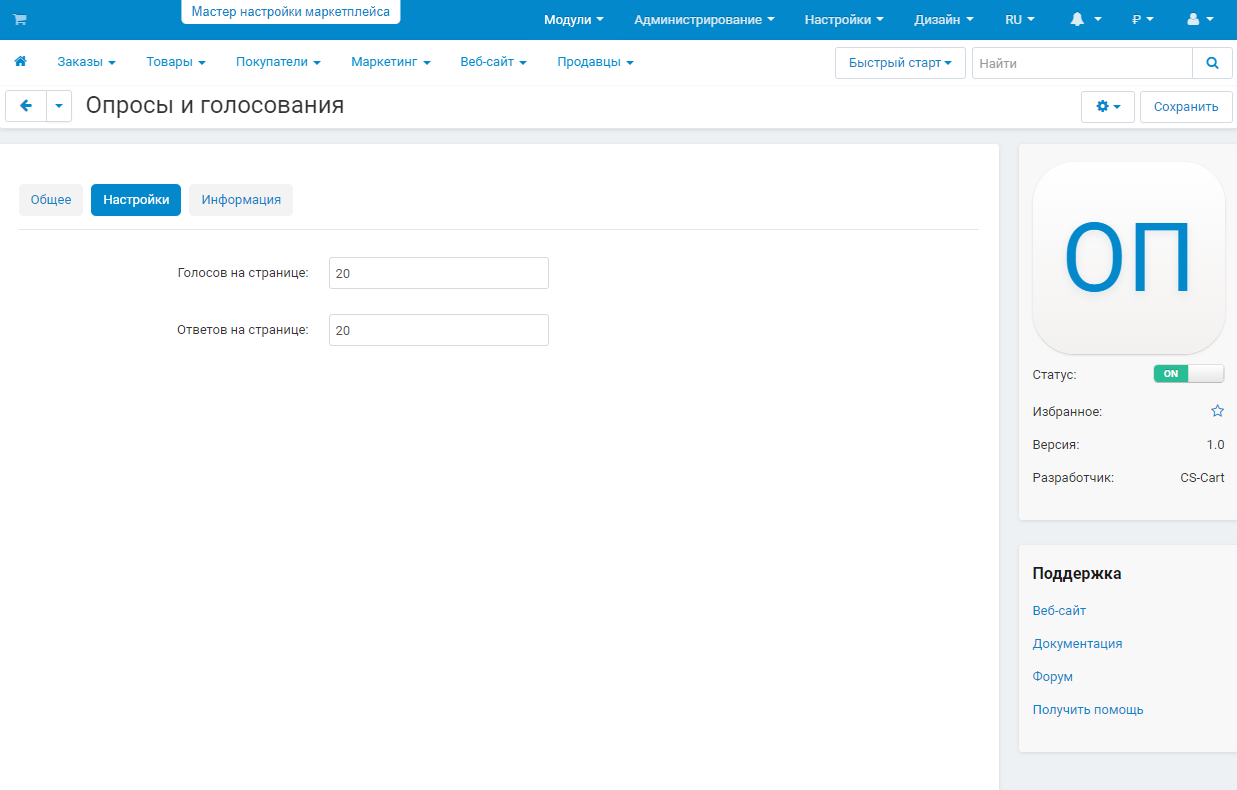Viewport: 1237px width, 790px height.
Task: Open the notifications bell menu
Action: click(x=1085, y=19)
